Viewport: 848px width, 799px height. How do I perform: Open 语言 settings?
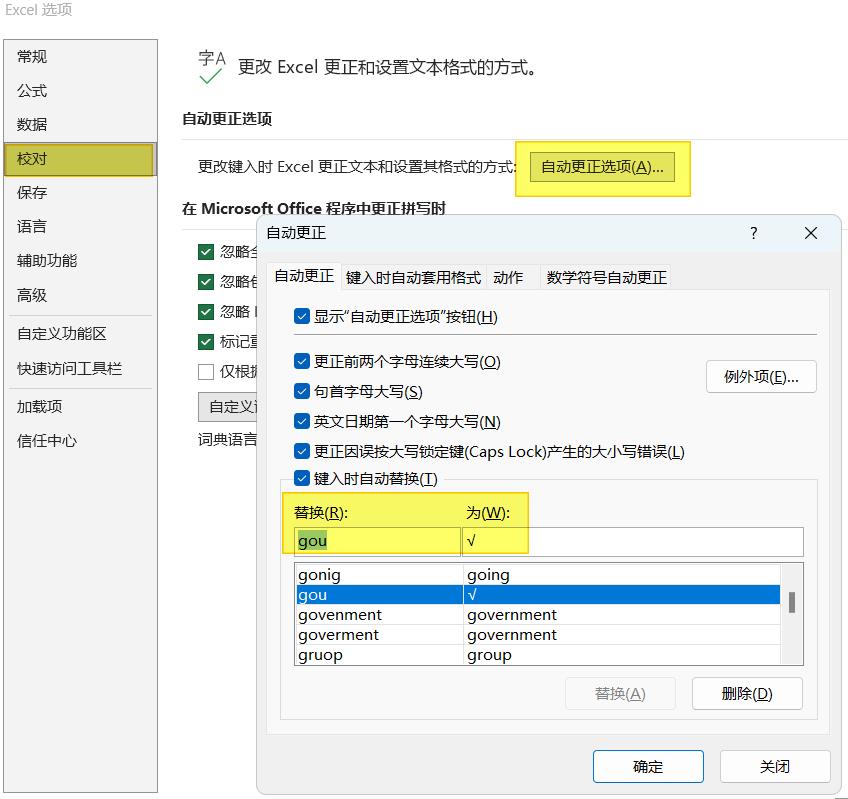coord(31,226)
